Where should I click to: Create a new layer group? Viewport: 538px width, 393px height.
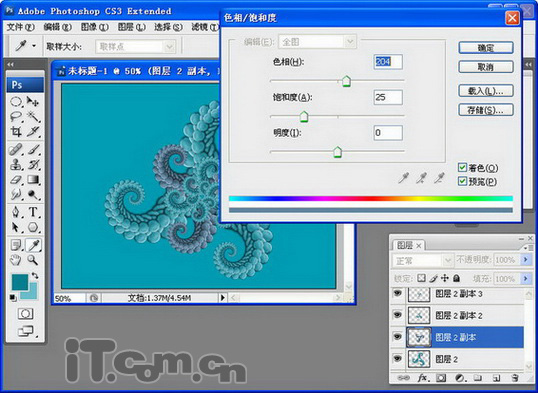477,378
